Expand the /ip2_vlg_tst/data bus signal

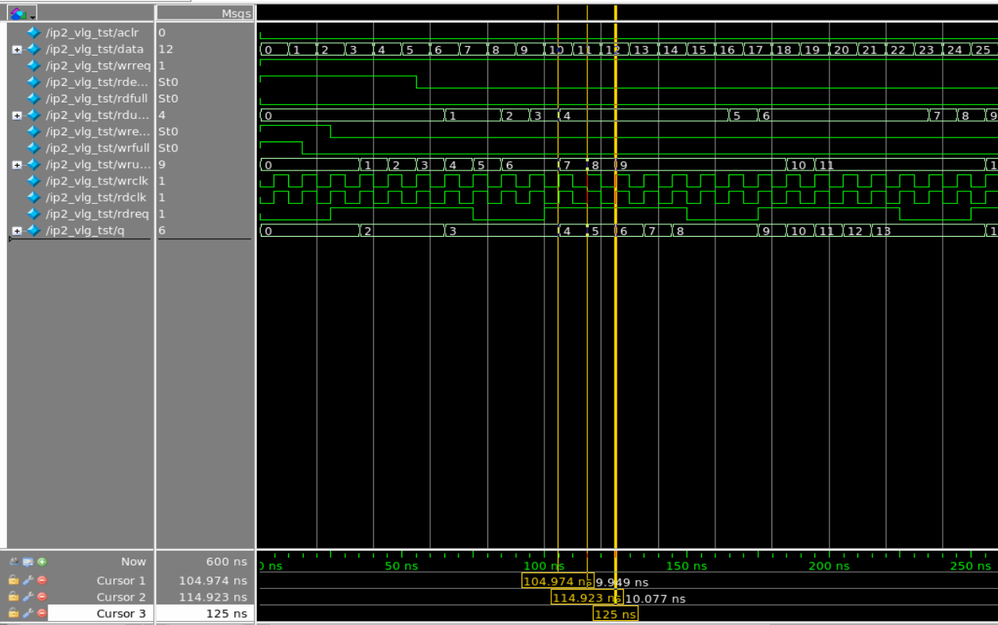17,49
